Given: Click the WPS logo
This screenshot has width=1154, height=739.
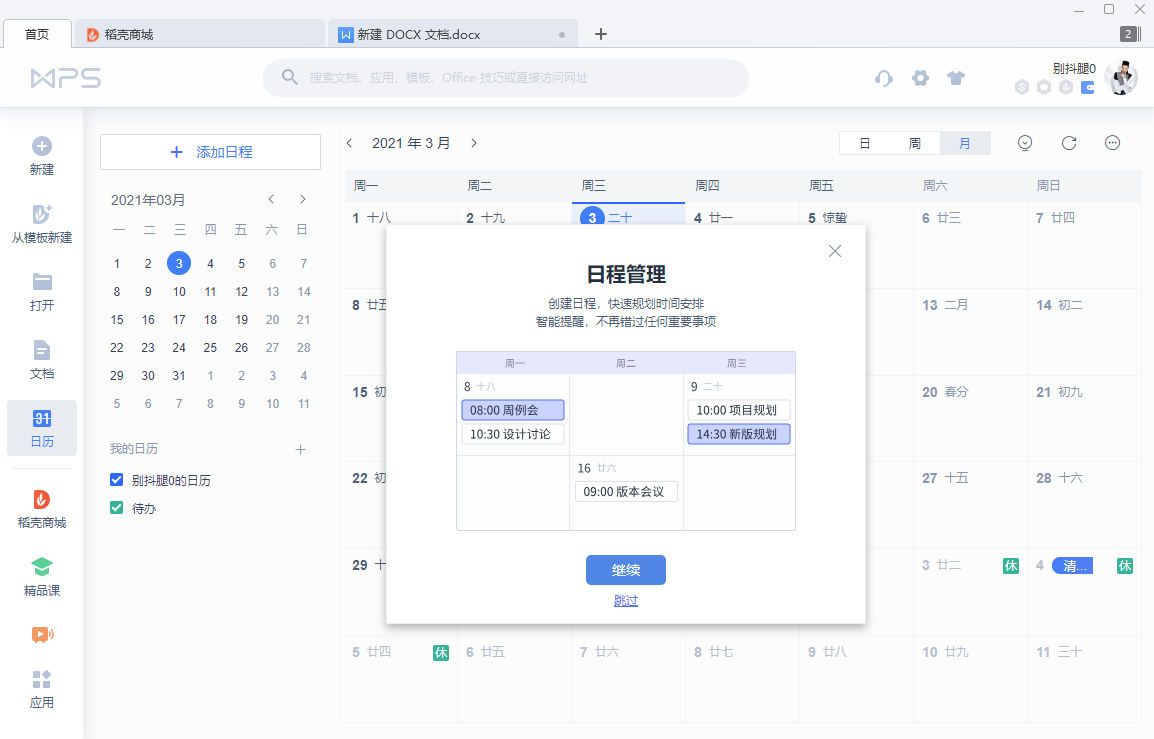Looking at the screenshot, I should point(66,78).
